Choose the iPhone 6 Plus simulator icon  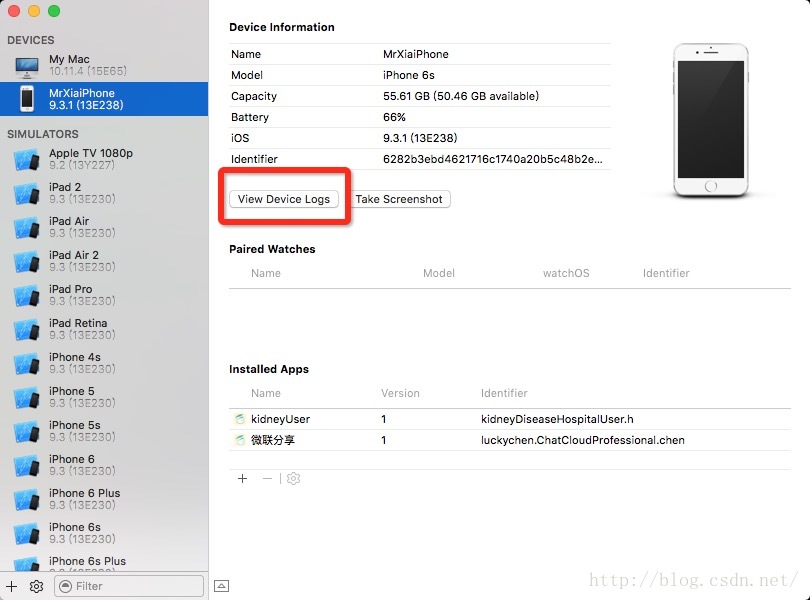point(27,500)
